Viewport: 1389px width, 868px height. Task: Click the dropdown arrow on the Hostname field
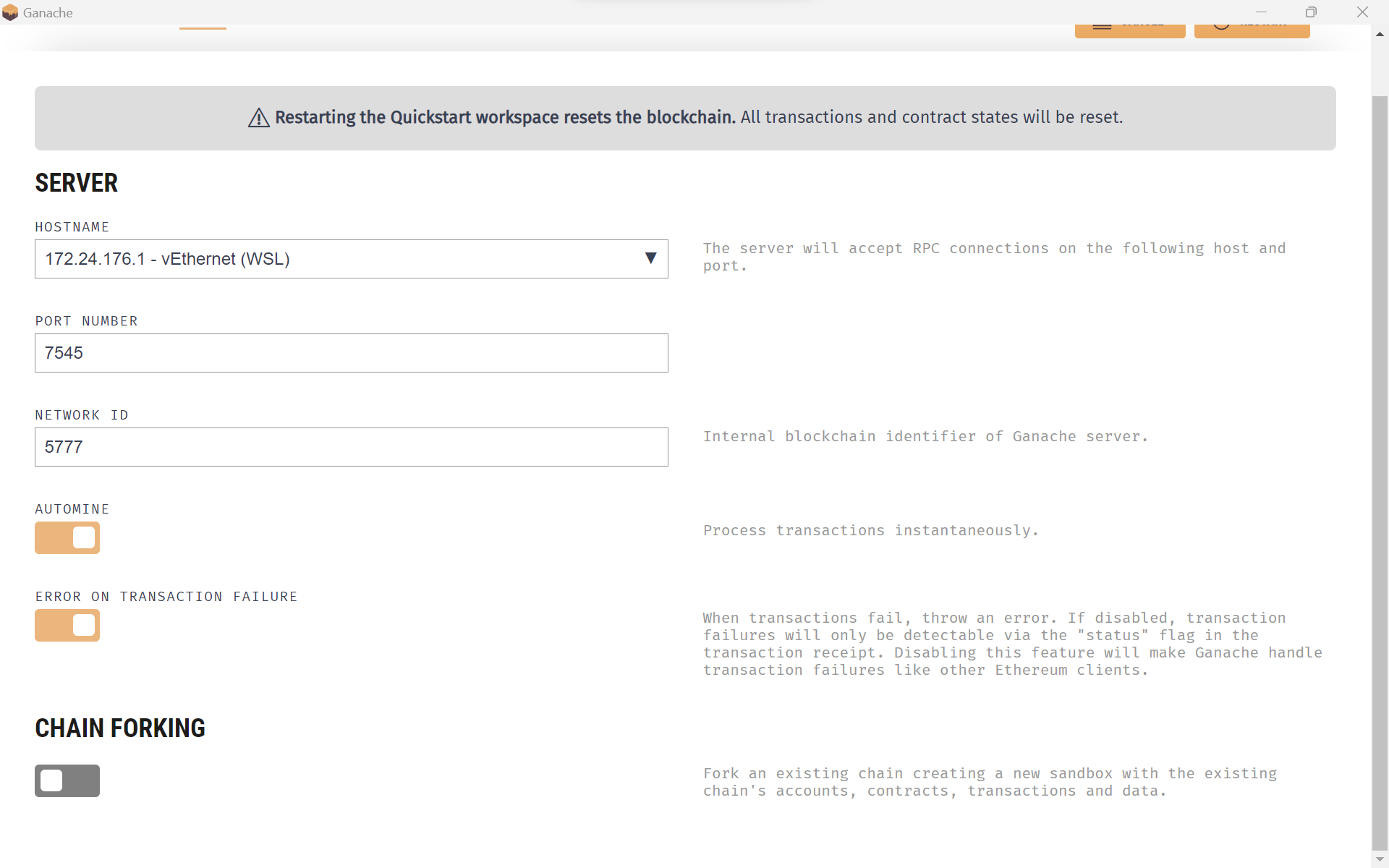[650, 259]
